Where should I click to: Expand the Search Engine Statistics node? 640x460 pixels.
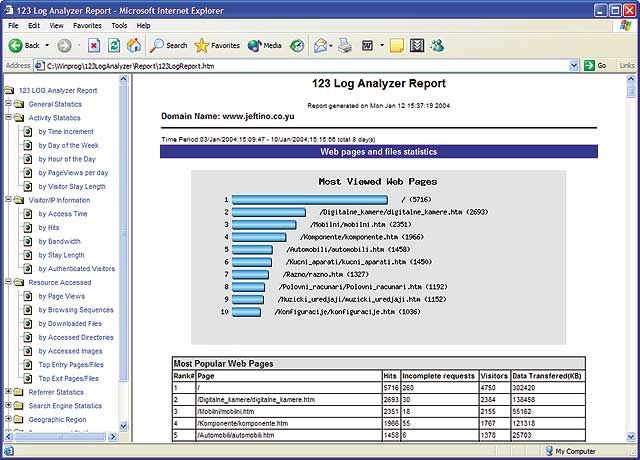8,405
